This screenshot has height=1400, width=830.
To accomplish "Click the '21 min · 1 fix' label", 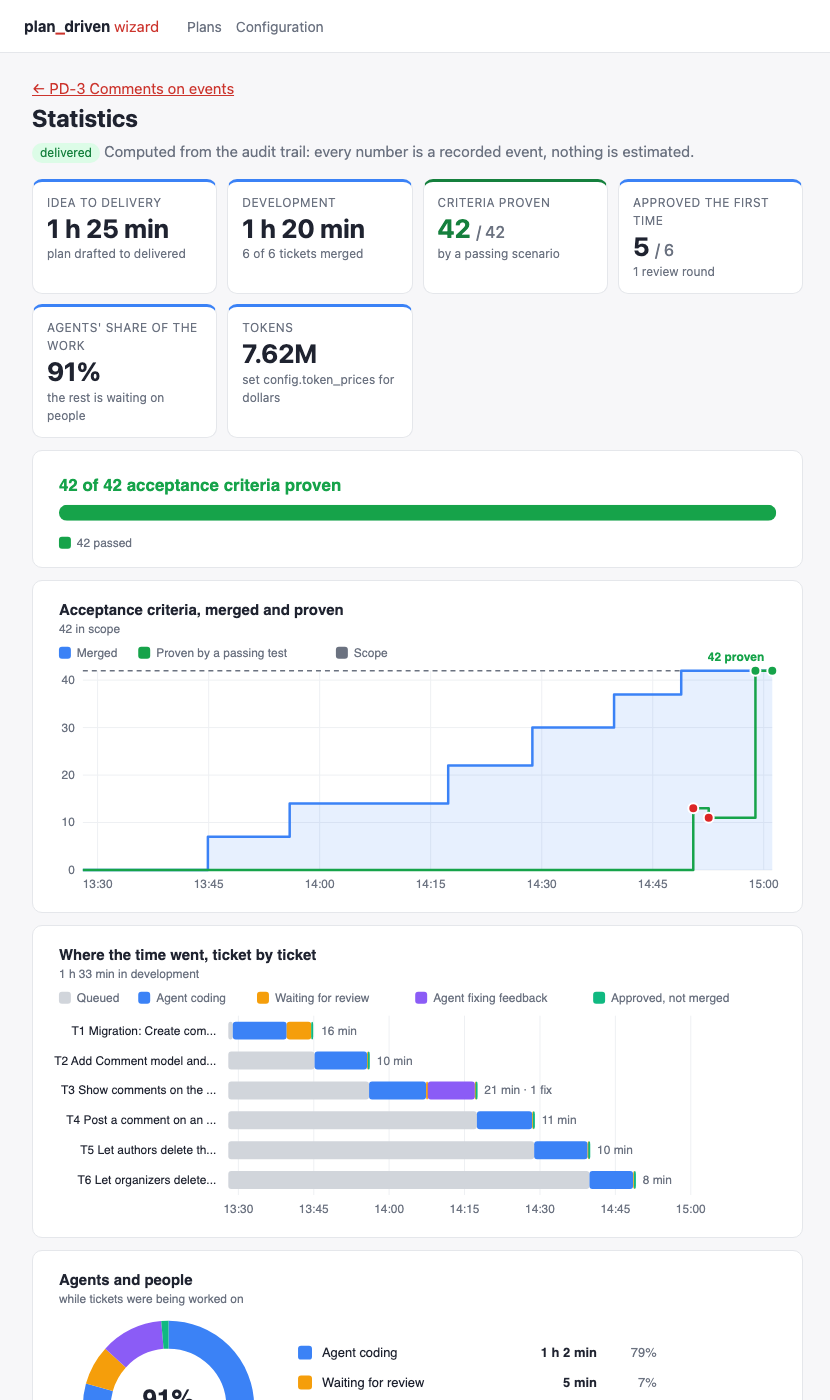I will pyautogui.click(x=518, y=1090).
